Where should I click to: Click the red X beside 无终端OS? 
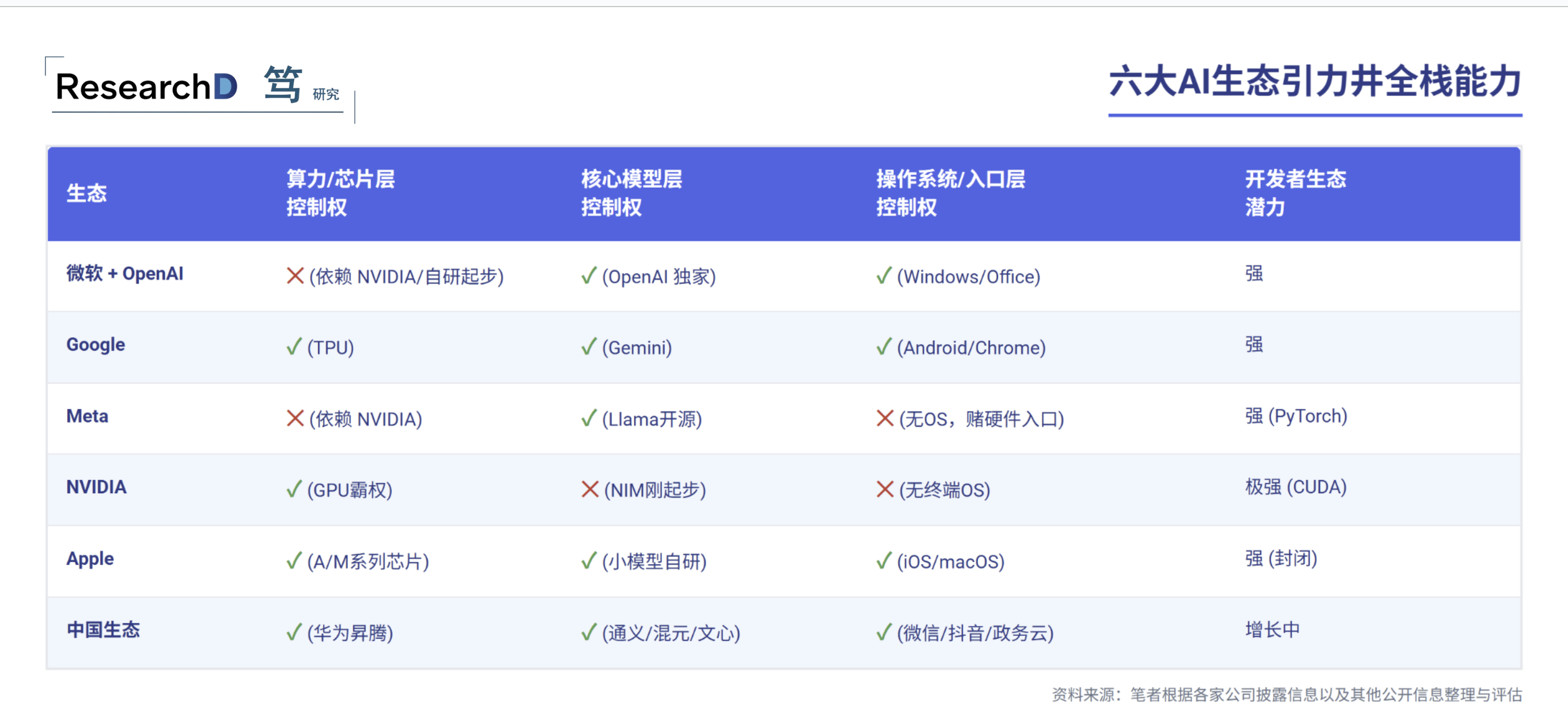(x=884, y=489)
